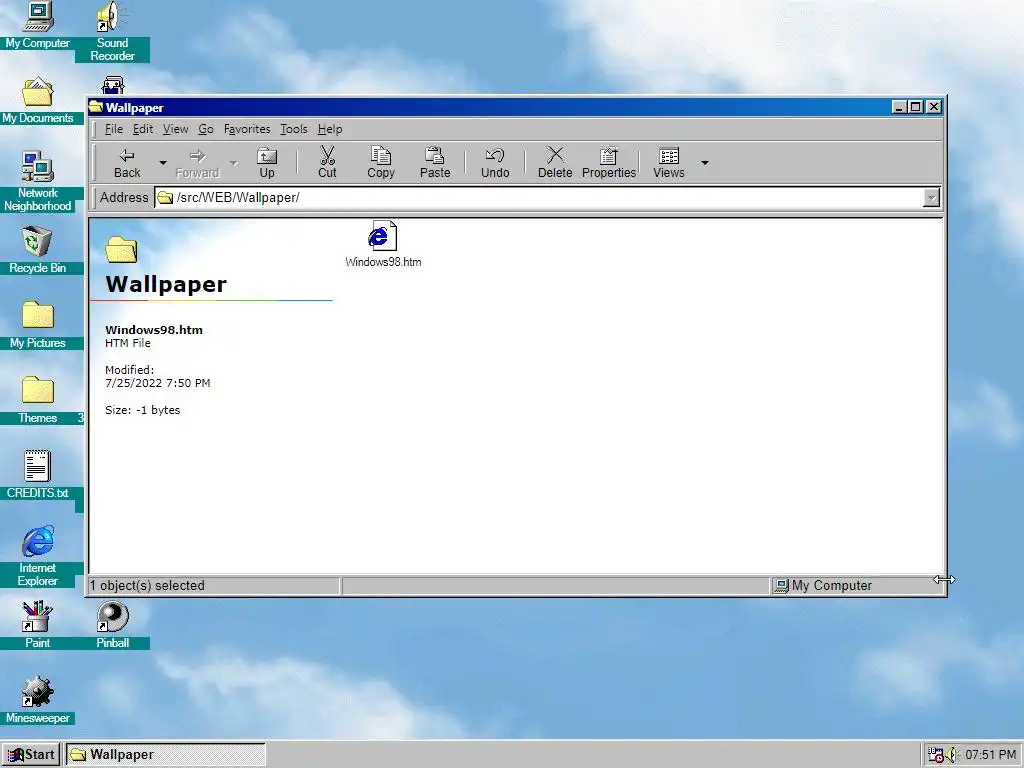The image size is (1024, 768).
Task: Go back using the Back toolbar button
Action: (127, 163)
